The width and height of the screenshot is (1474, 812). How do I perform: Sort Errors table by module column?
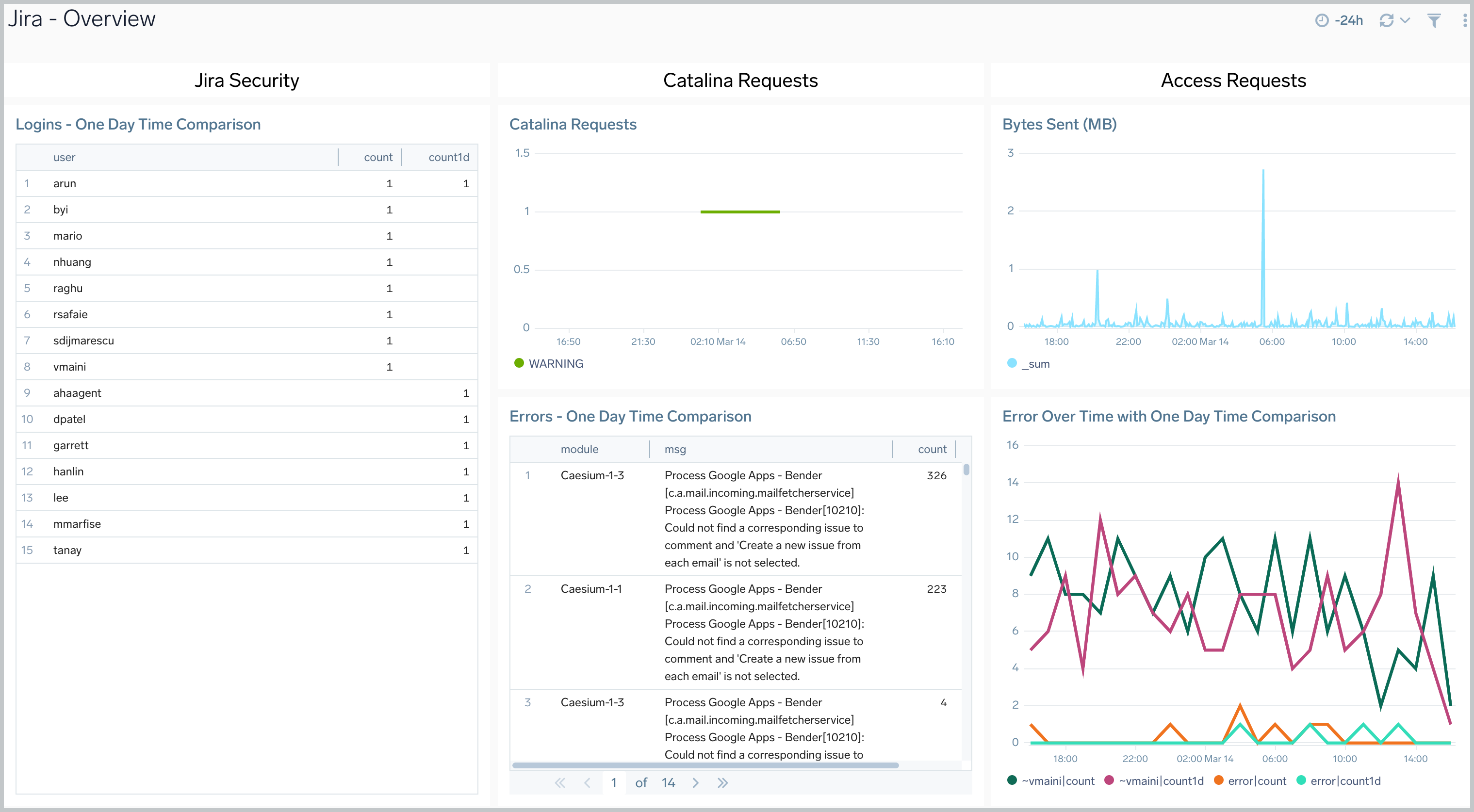pos(579,449)
